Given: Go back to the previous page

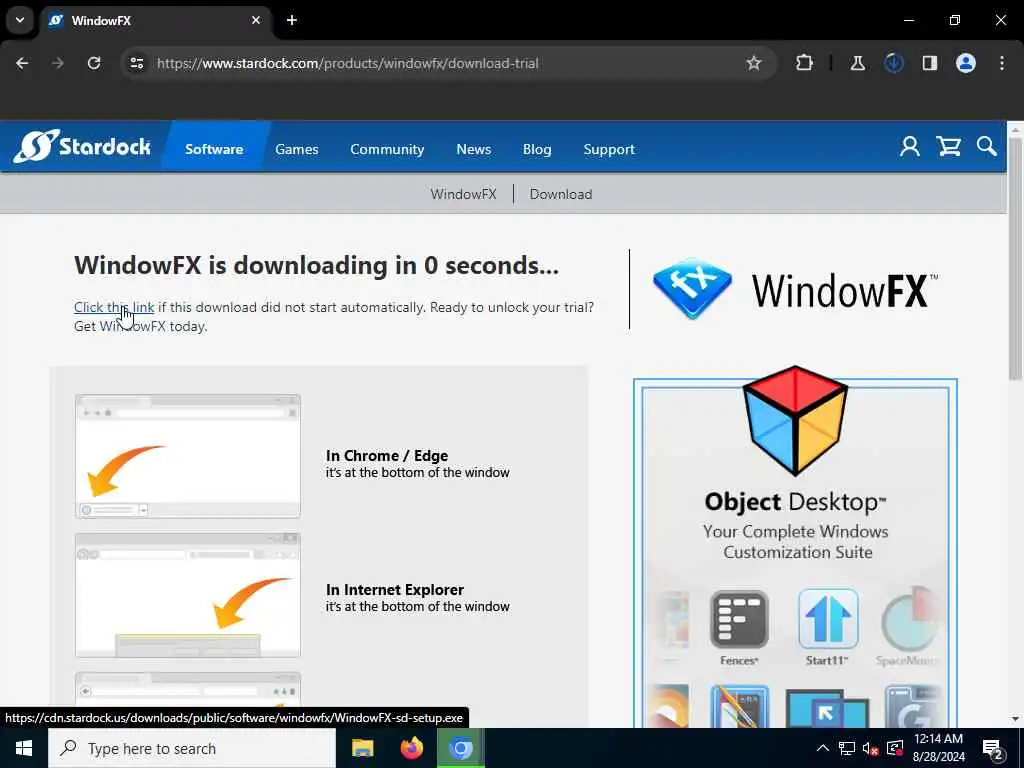Looking at the screenshot, I should [x=22, y=63].
